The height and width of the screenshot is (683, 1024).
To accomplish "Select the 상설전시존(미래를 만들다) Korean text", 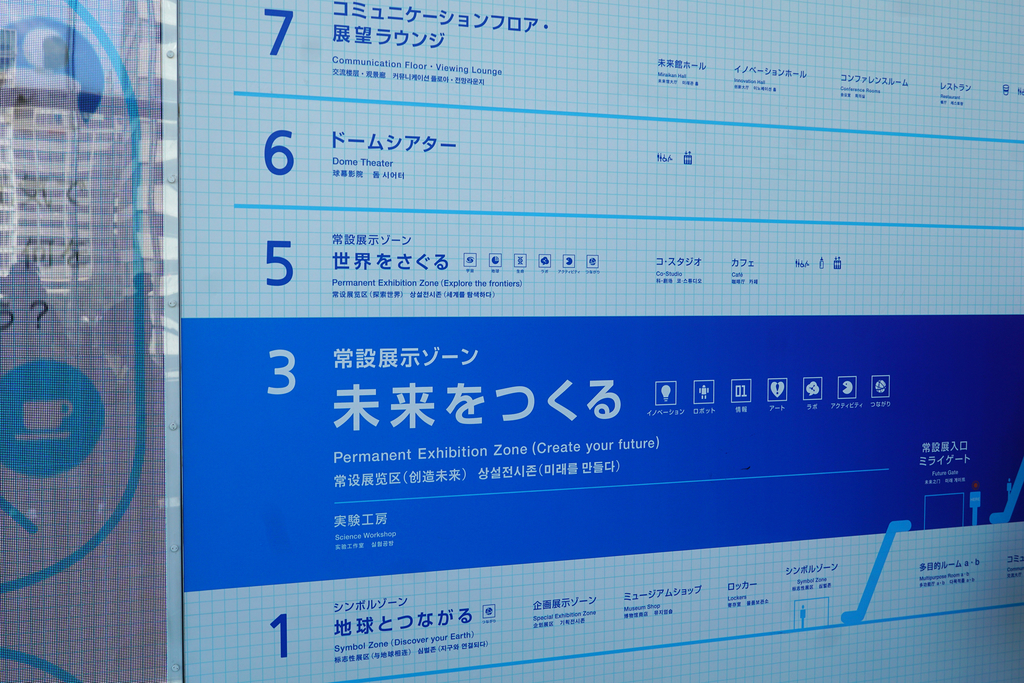I will click(549, 469).
